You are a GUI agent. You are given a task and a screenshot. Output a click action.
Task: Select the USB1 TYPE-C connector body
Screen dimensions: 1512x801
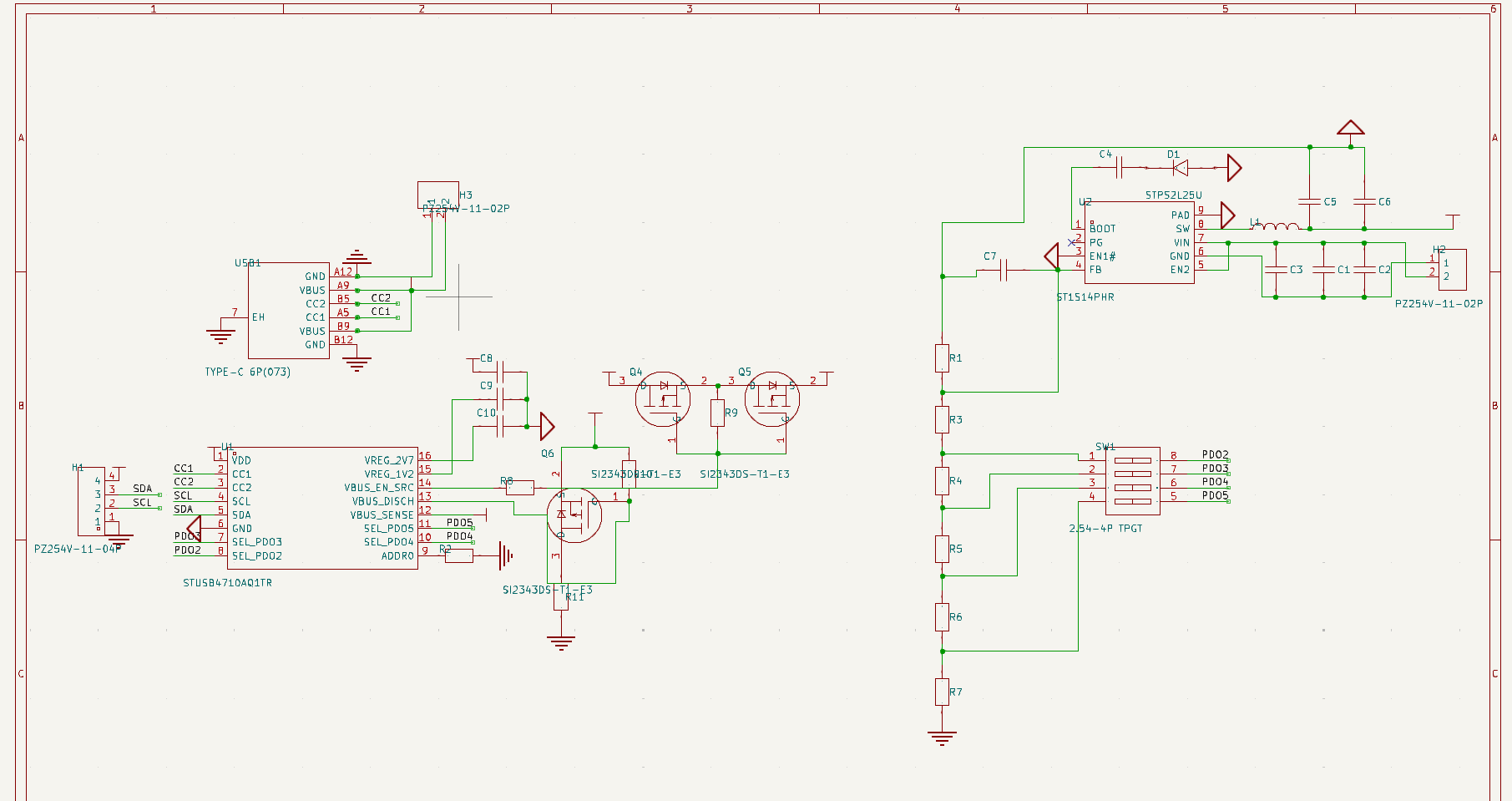[288, 310]
